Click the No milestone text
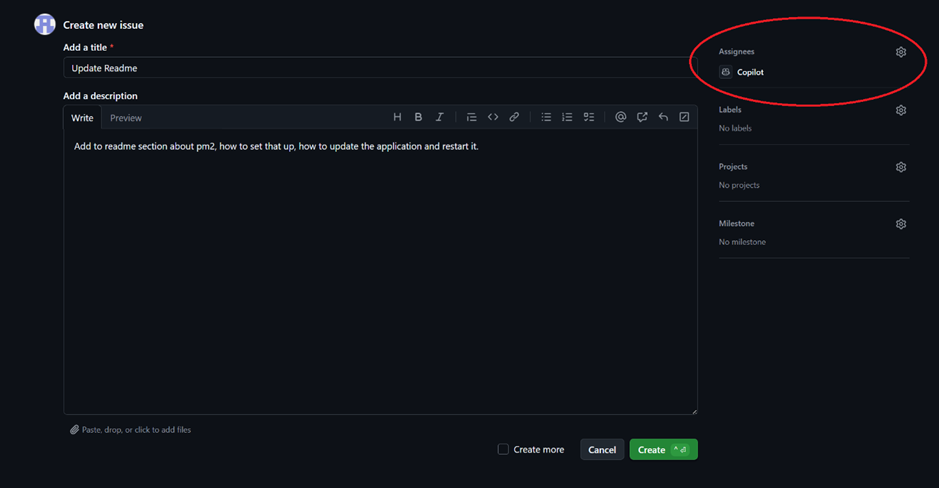Image resolution: width=939 pixels, height=488 pixels. point(742,242)
